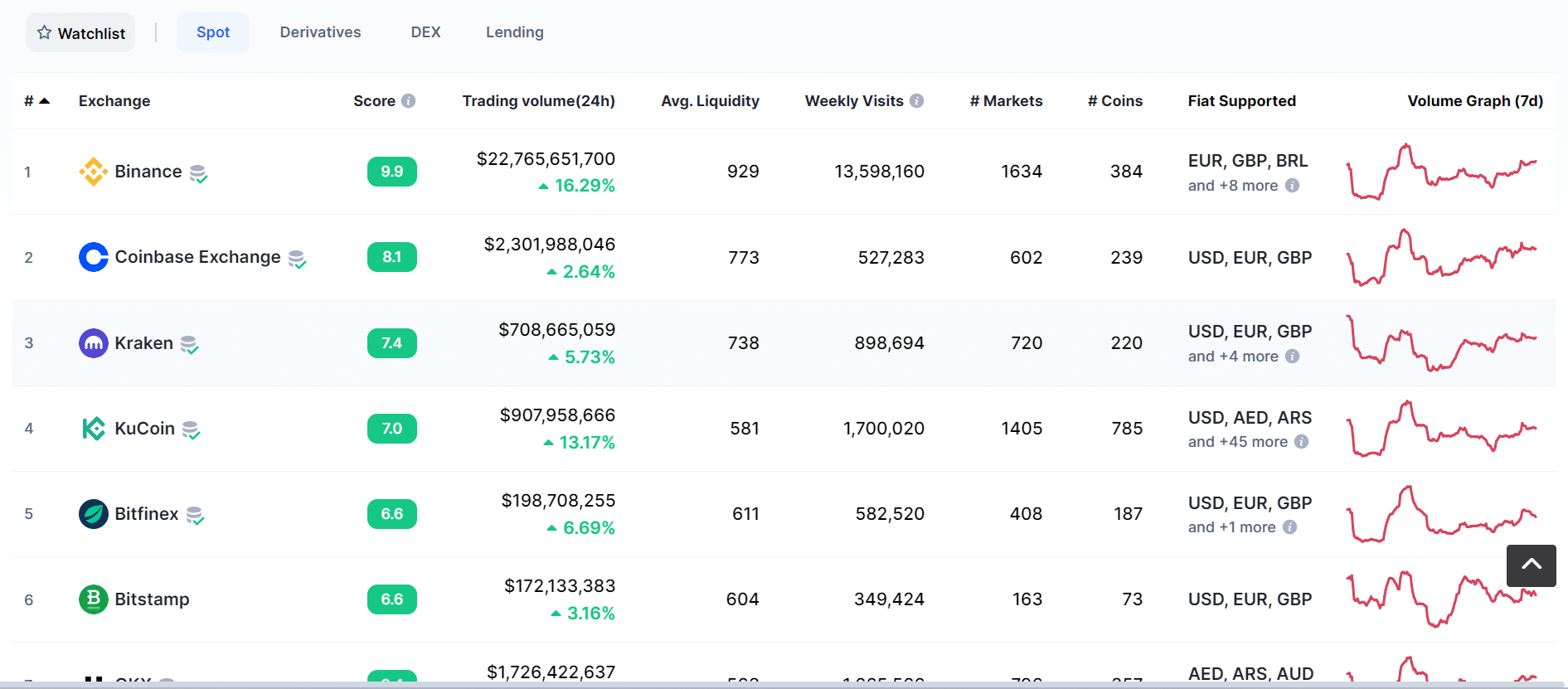Viewport: 1568px width, 689px height.
Task: Click Binance weekly visits 13,598,160
Action: (879, 172)
